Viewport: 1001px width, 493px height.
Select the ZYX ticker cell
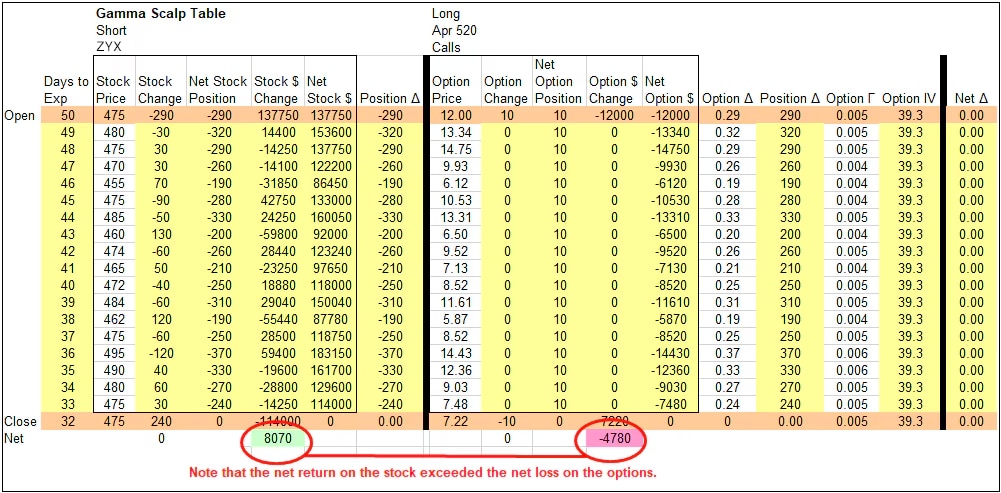pos(110,47)
